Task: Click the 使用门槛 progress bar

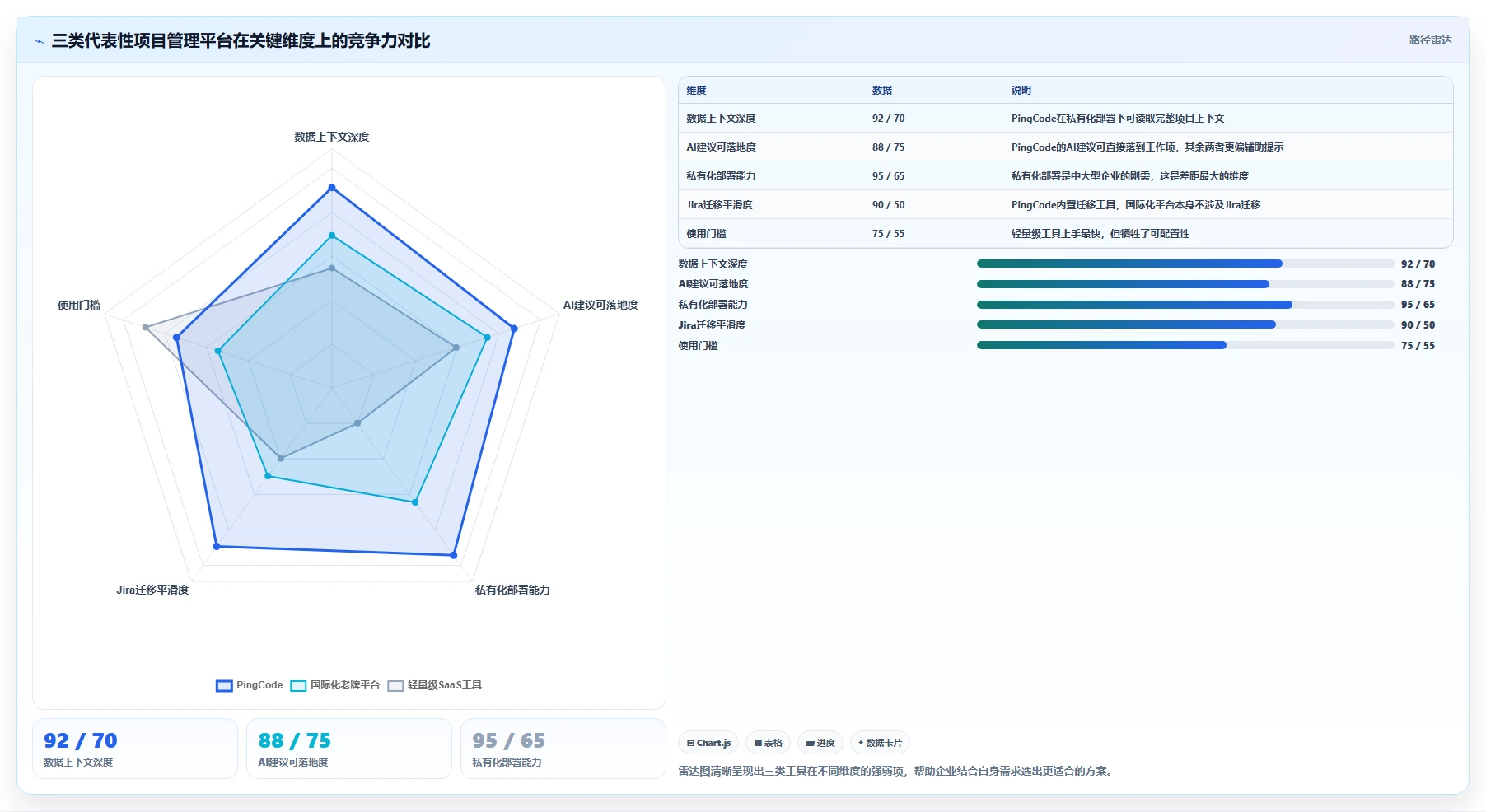Action: pyautogui.click(x=1185, y=345)
